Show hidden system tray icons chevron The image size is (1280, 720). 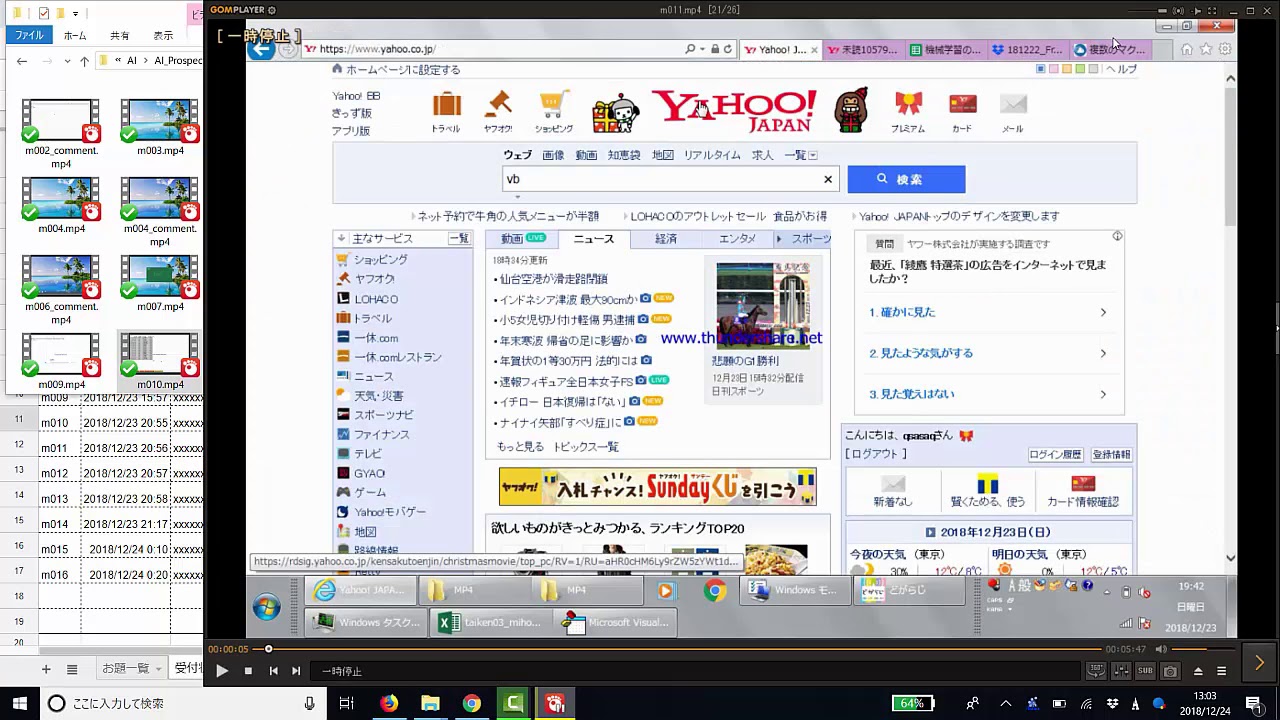pos(1006,703)
